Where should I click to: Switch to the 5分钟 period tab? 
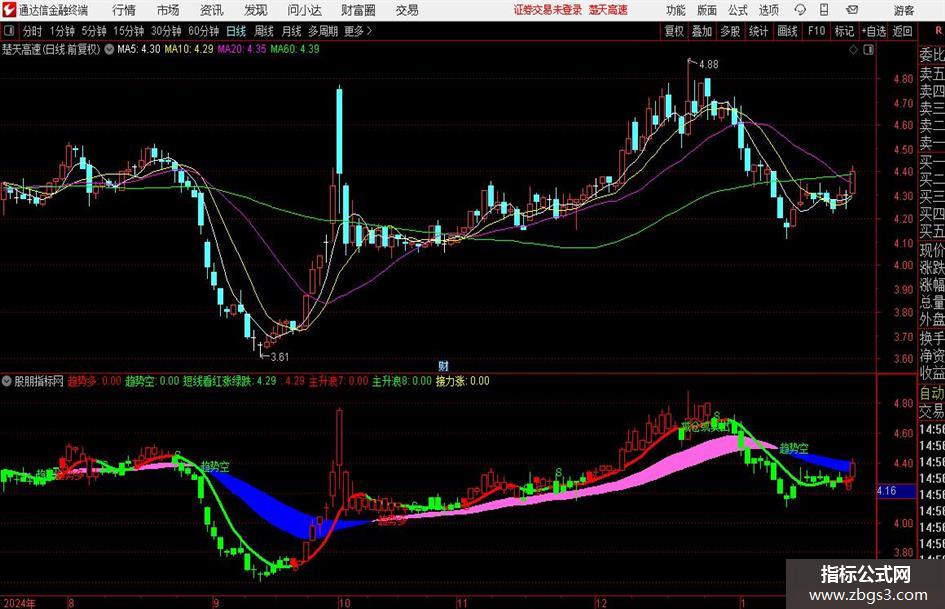click(94, 31)
